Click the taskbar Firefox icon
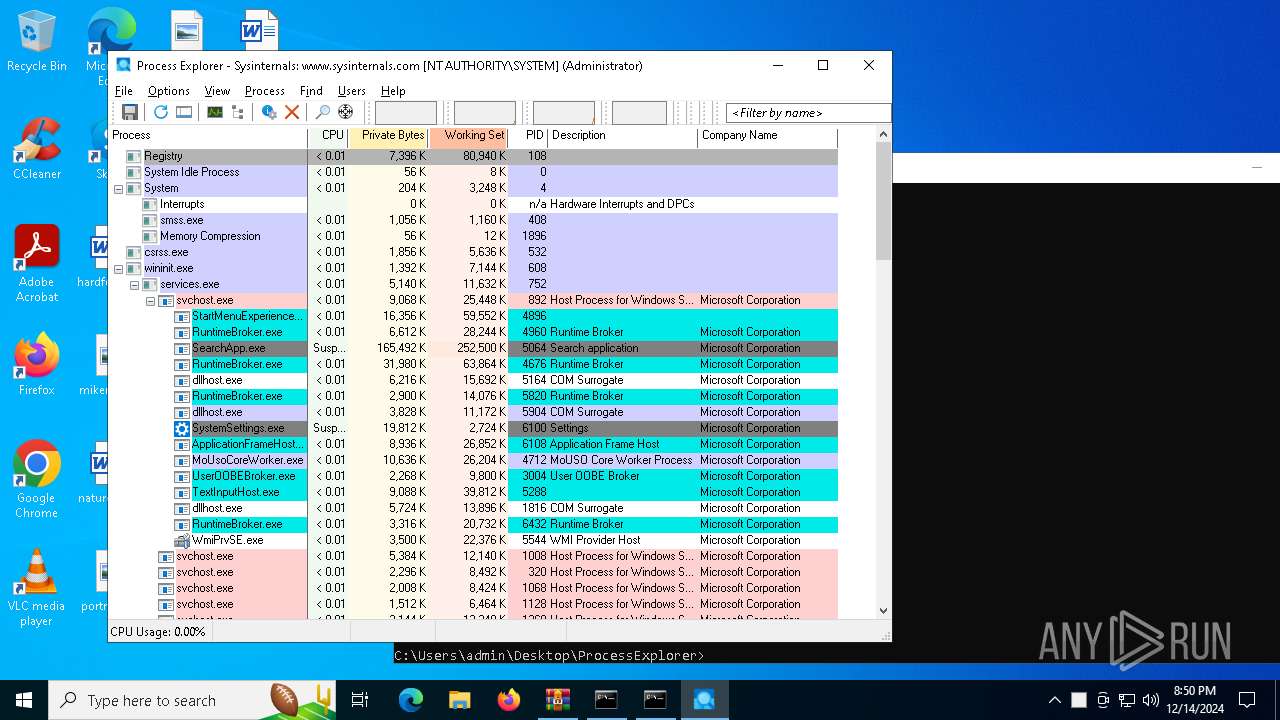 click(x=508, y=700)
